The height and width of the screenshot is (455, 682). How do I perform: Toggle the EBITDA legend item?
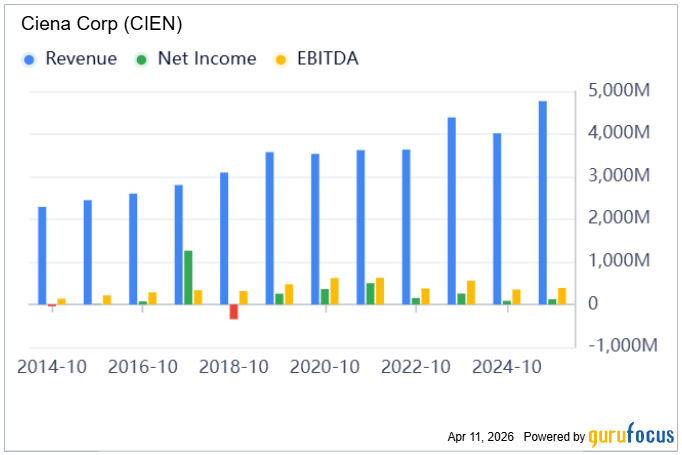(x=316, y=59)
